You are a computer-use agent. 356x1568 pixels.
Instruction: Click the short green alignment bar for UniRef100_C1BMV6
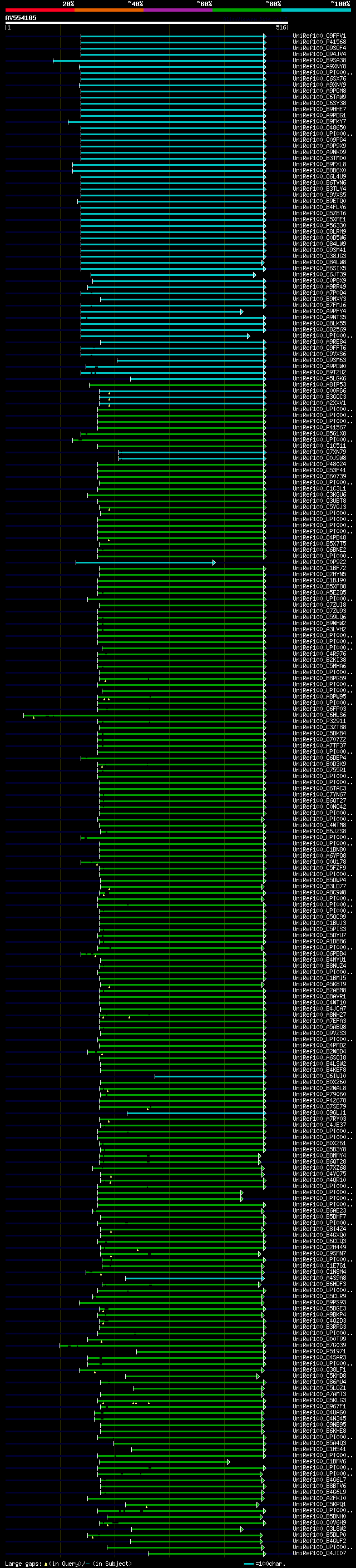[x=164, y=1462]
